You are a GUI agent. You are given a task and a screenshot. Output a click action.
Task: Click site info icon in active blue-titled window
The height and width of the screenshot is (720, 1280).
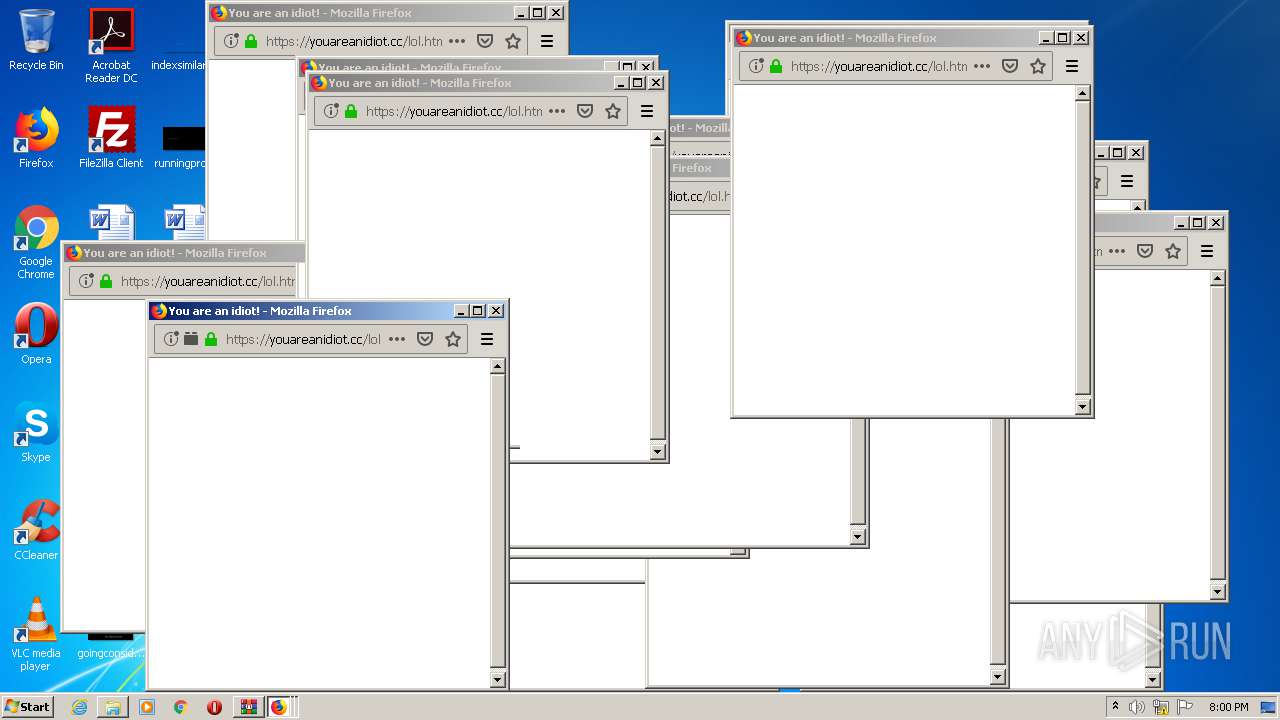click(x=171, y=339)
